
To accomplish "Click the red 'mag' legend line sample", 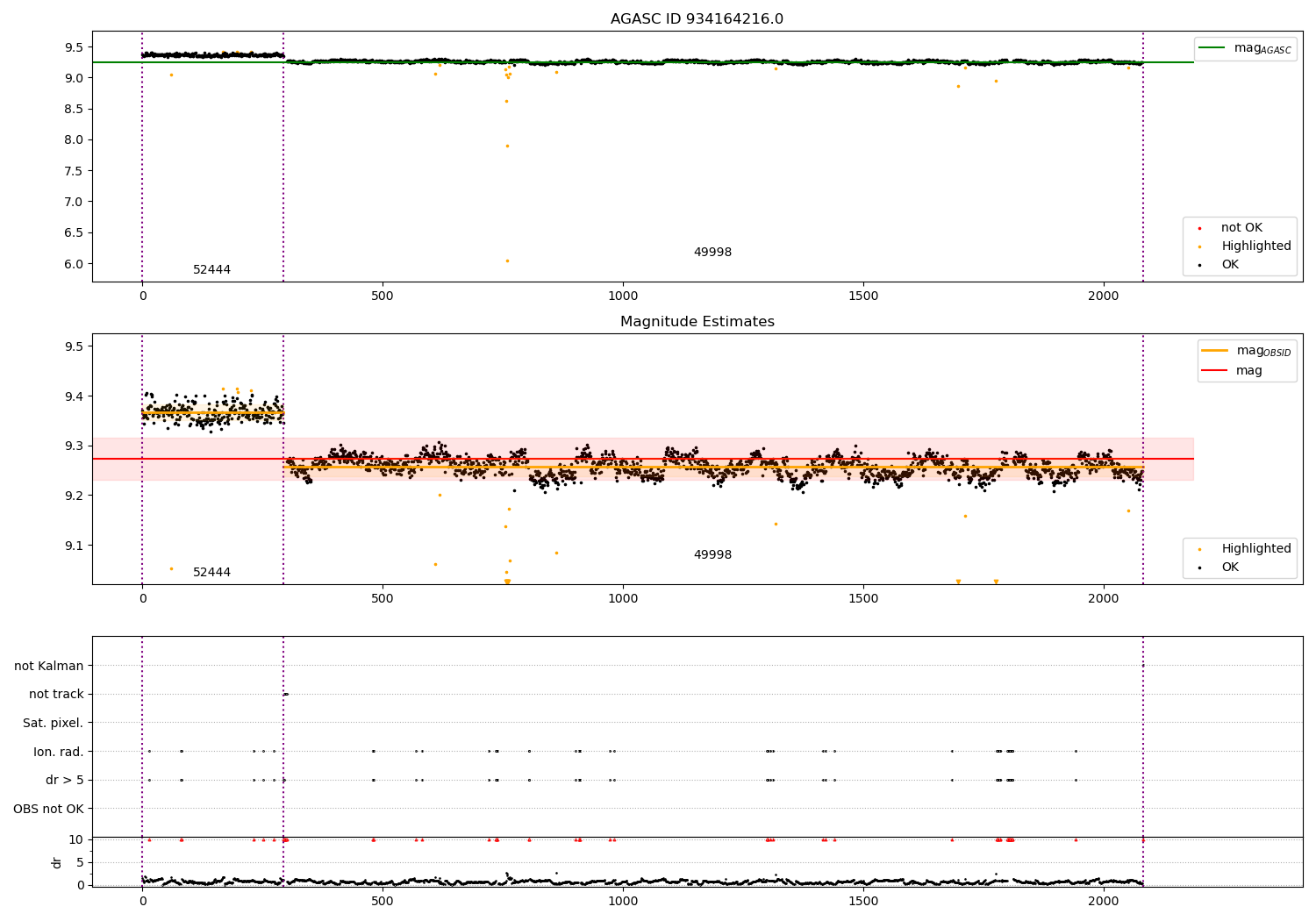I will [x=1215, y=371].
